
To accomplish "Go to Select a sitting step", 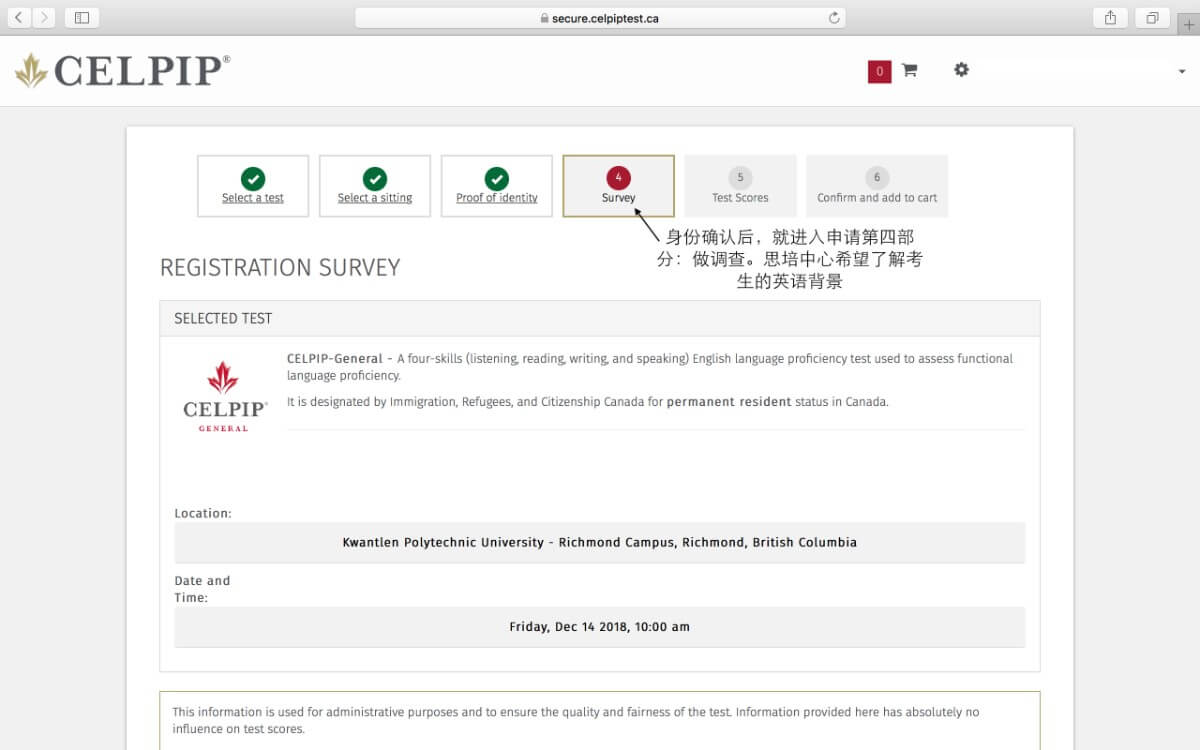I will tap(375, 186).
